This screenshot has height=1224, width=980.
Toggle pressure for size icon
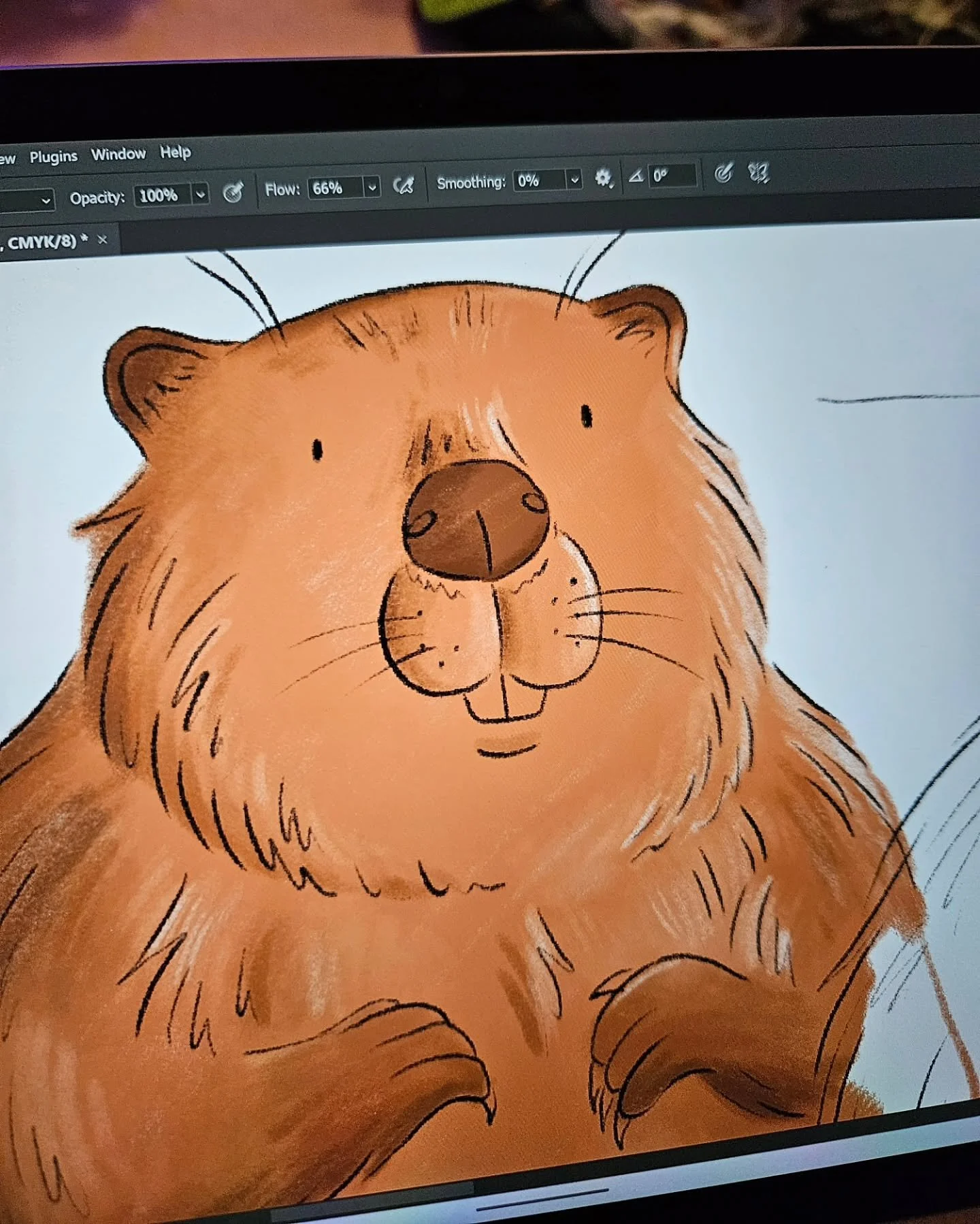point(723,174)
